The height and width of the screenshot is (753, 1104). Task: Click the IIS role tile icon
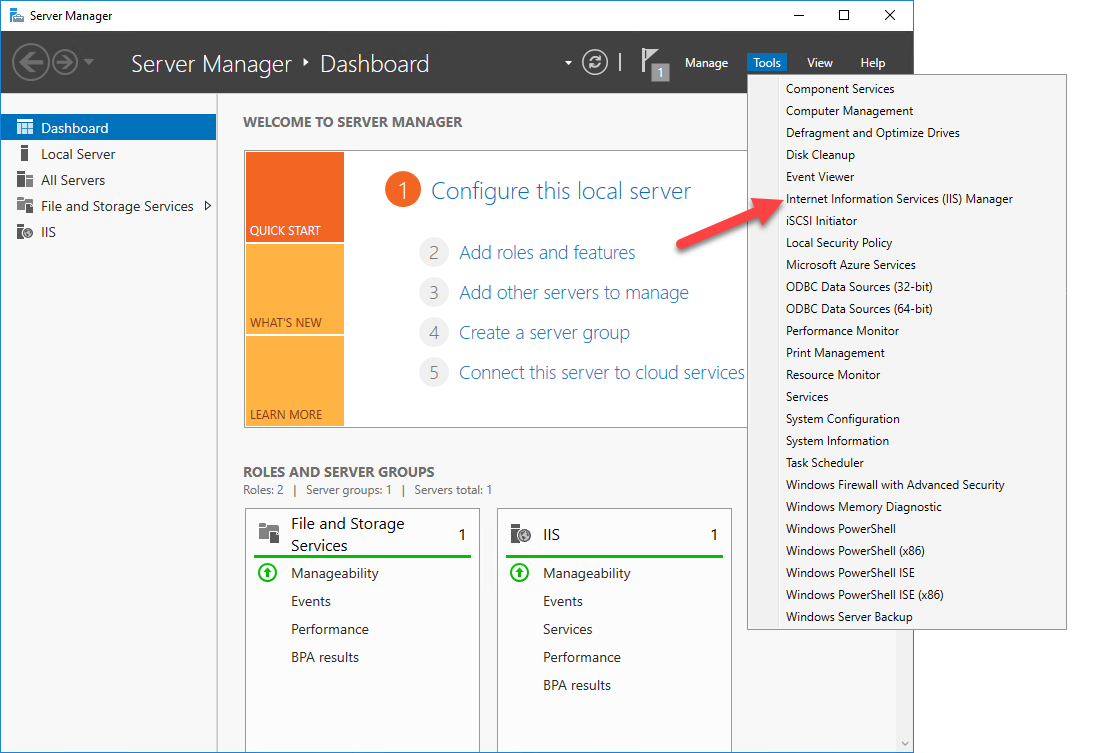[x=521, y=534]
